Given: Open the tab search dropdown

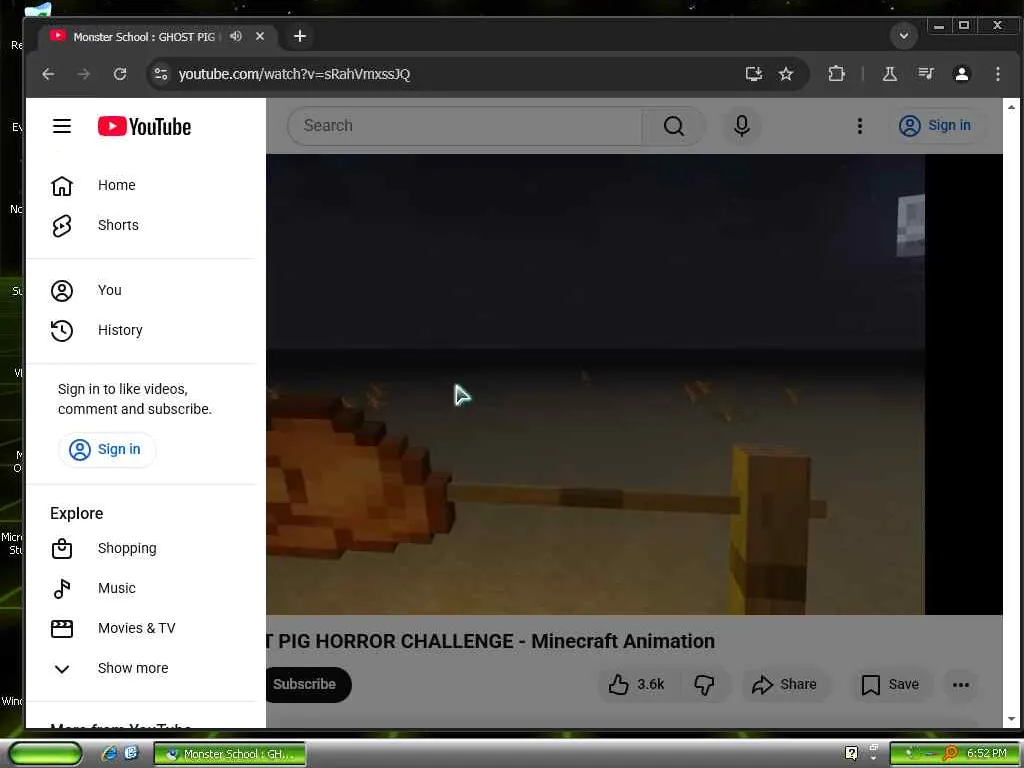Looking at the screenshot, I should coord(904,36).
